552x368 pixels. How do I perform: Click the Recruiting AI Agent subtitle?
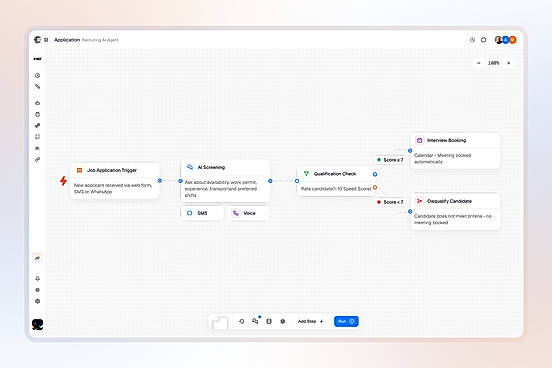tap(100, 40)
